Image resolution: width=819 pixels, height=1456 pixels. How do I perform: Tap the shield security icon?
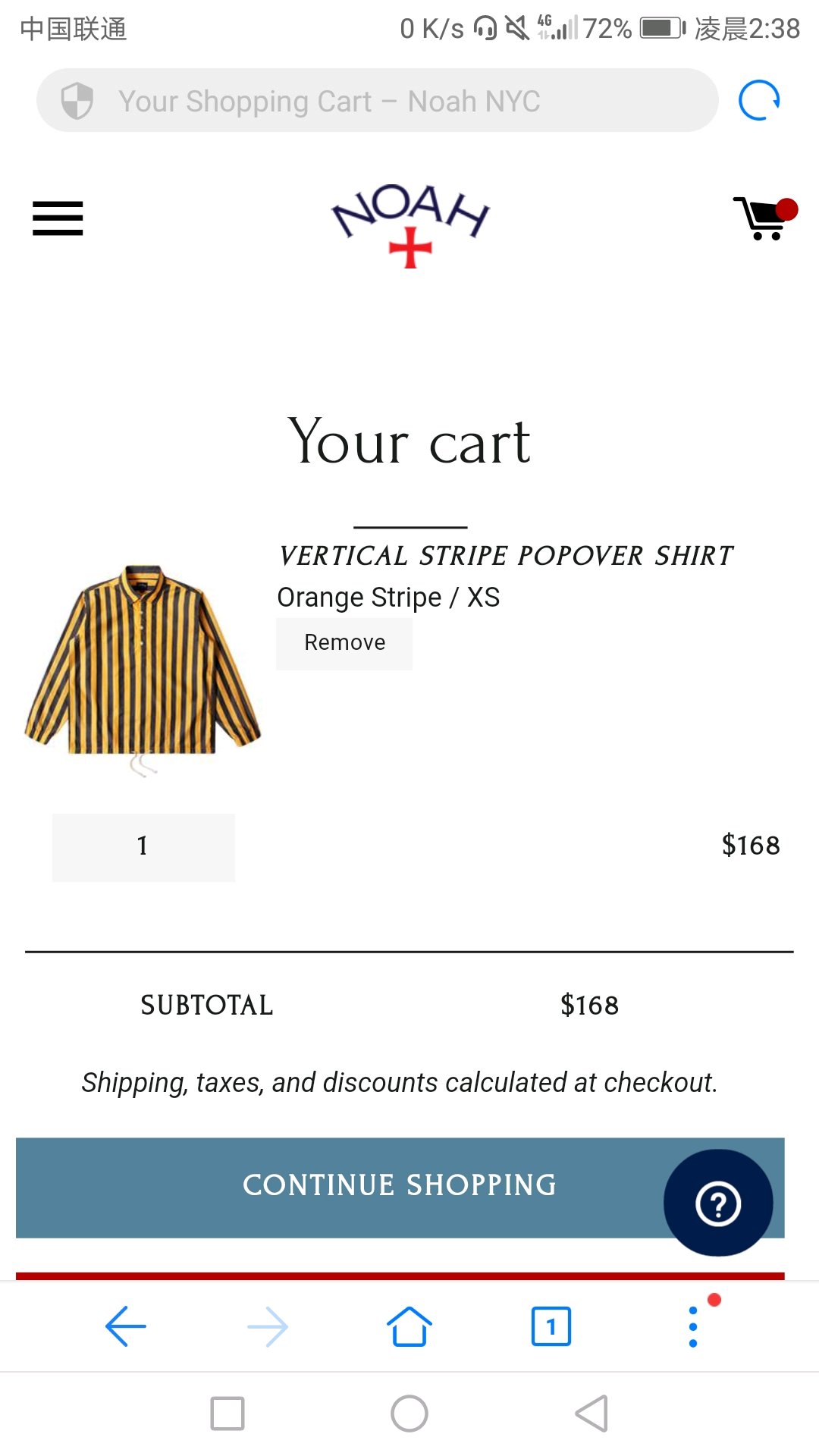click(x=77, y=101)
